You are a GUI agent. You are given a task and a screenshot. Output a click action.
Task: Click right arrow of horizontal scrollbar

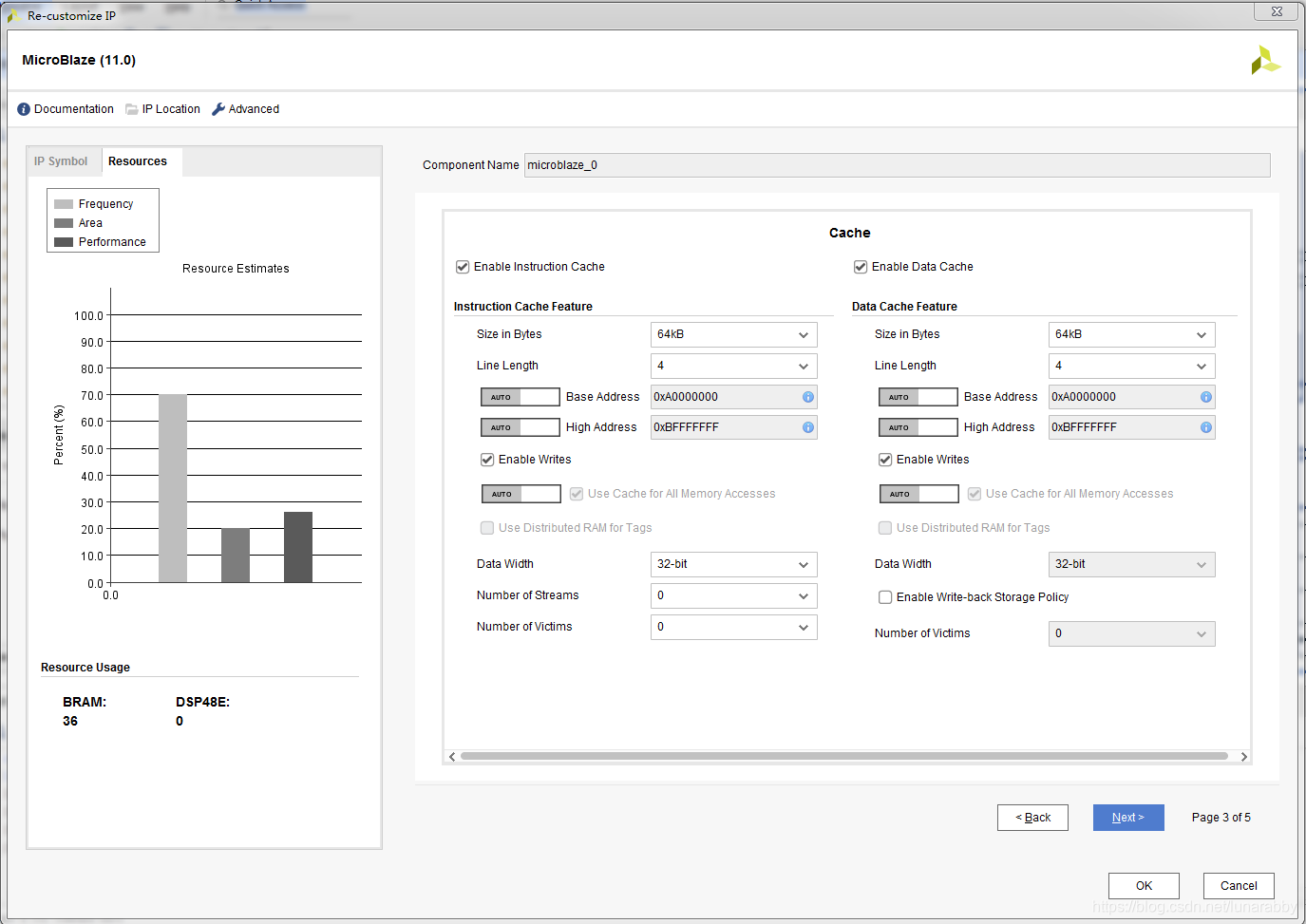click(x=1244, y=757)
